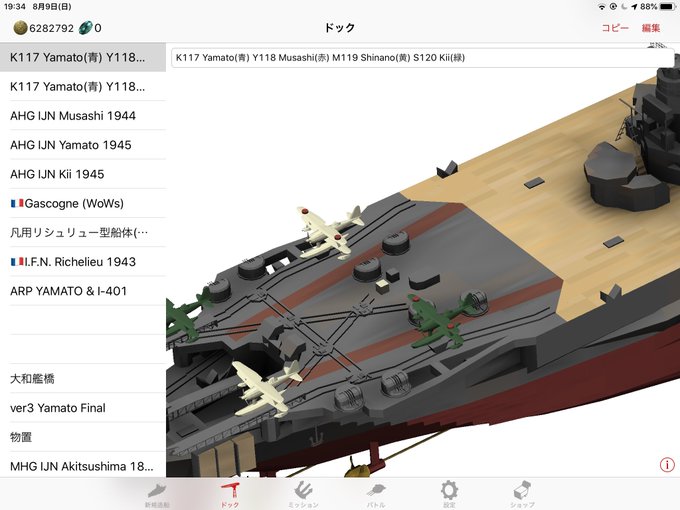Select AHG IJN Yamato 1945
Viewport: 680px width, 510px height.
[x=83, y=145]
